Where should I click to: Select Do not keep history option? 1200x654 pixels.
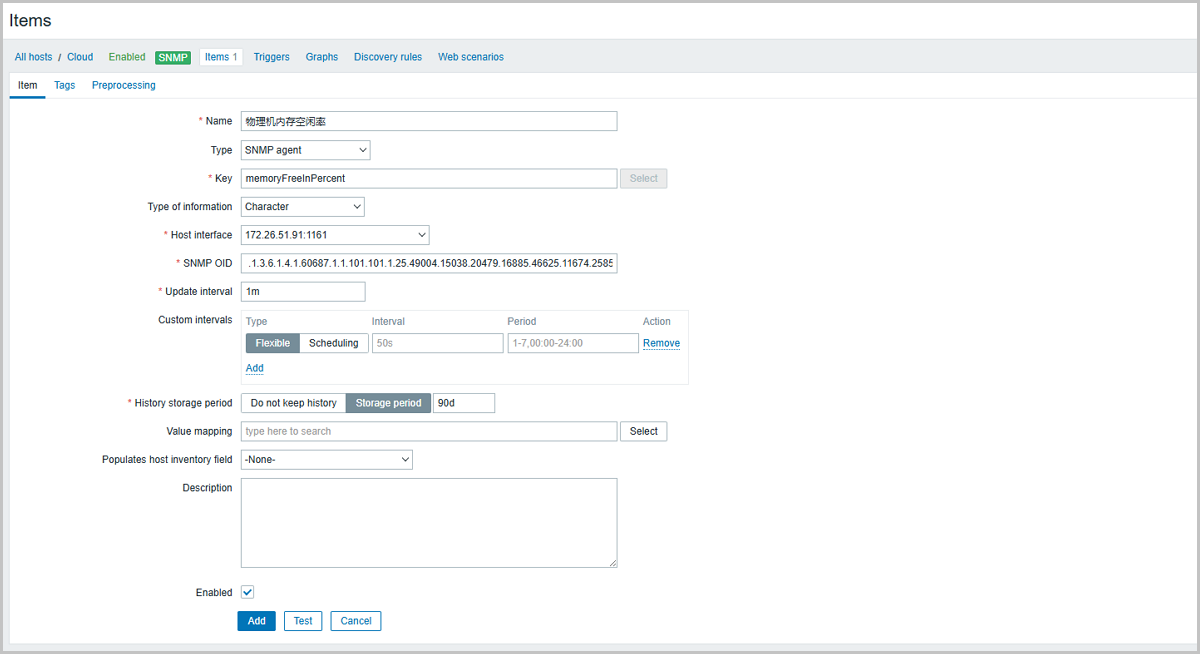pyautogui.click(x=293, y=402)
